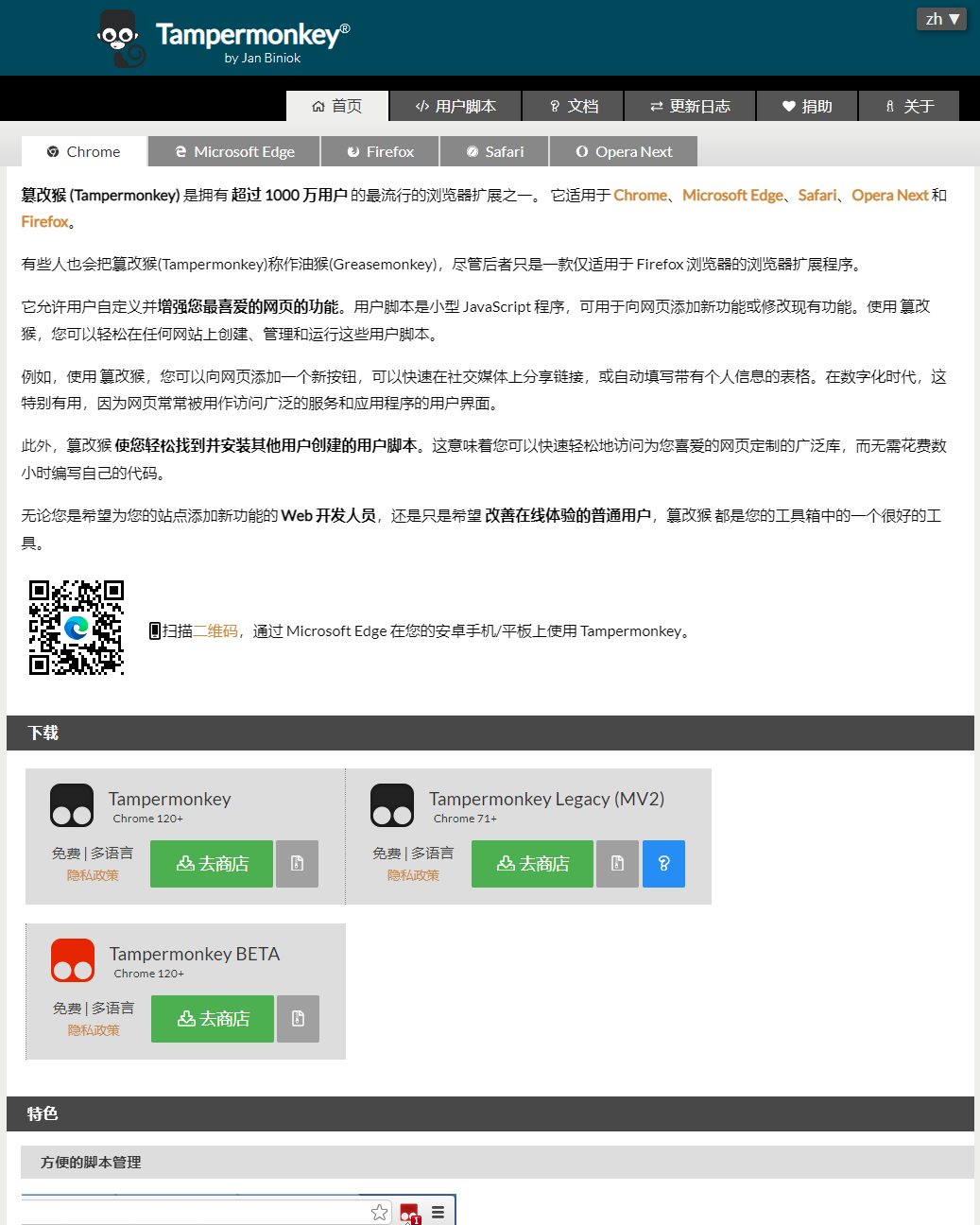Screen dimensions: 980x1225
Task: Switch to the Firefox browser tab
Action: 380,151
